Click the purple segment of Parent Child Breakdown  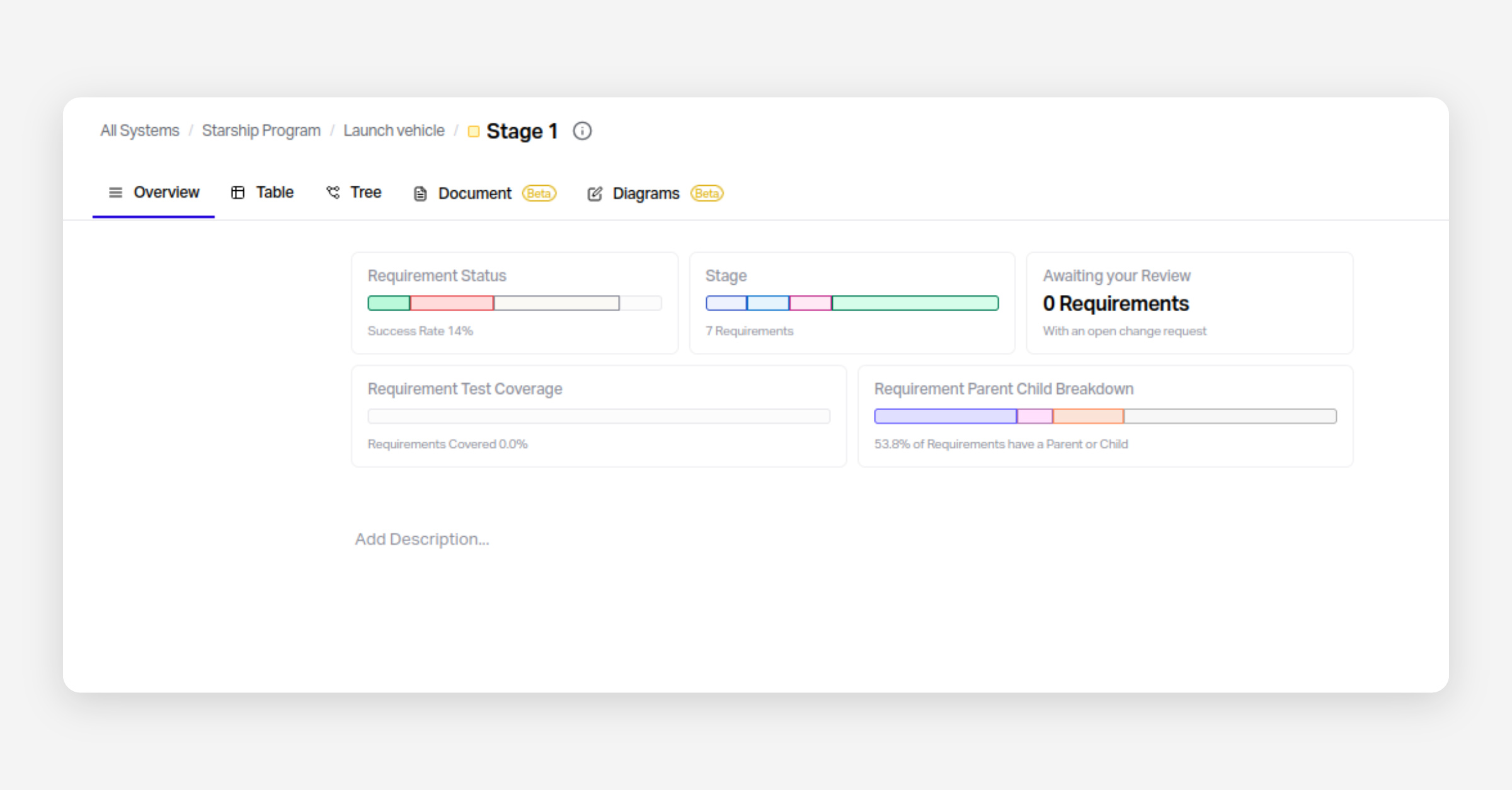pyautogui.click(x=945, y=416)
